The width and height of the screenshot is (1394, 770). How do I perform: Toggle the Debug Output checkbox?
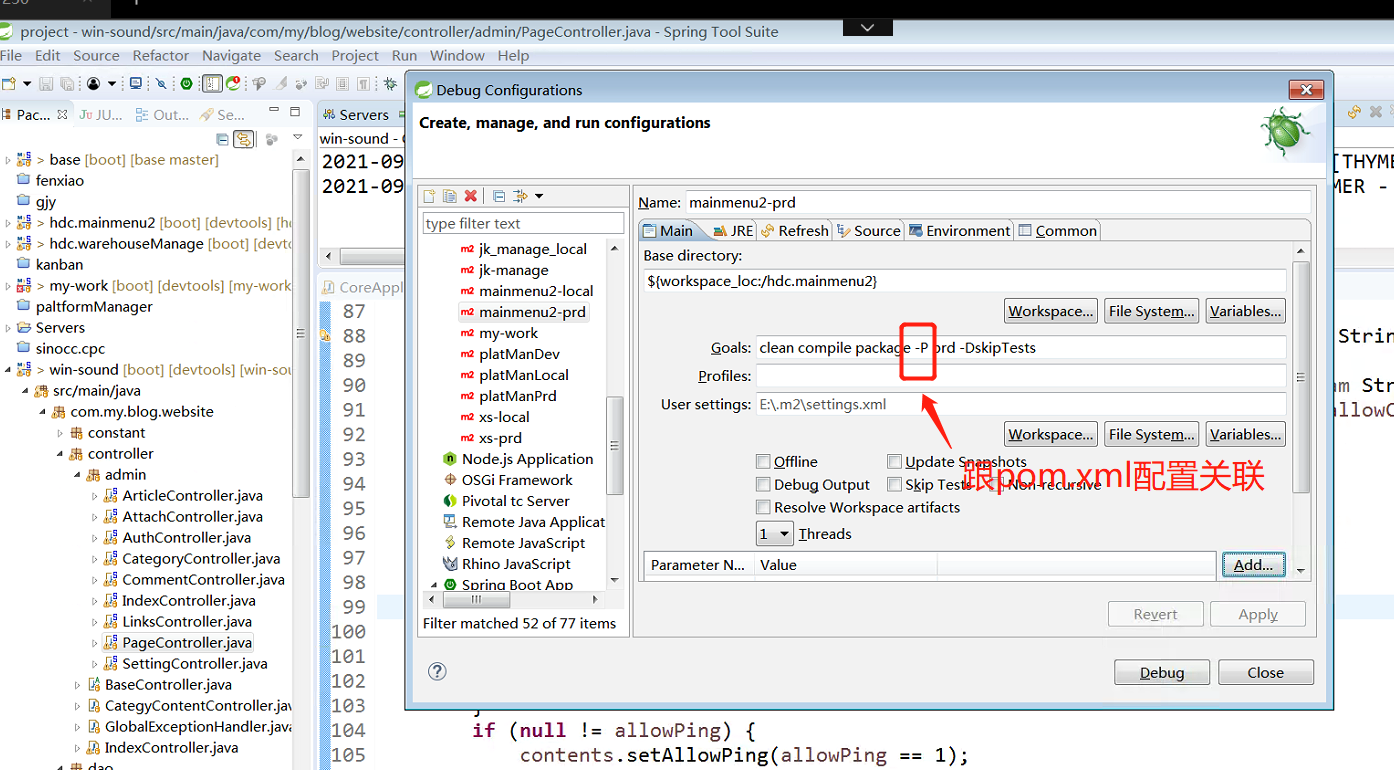pos(763,484)
